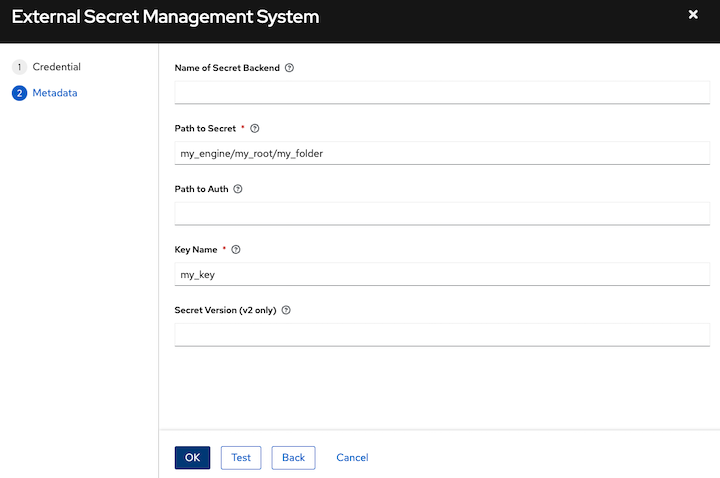Screen dimensions: 720x478
Task: Click the step 2 number badge
Action: pyautogui.click(x=19, y=93)
